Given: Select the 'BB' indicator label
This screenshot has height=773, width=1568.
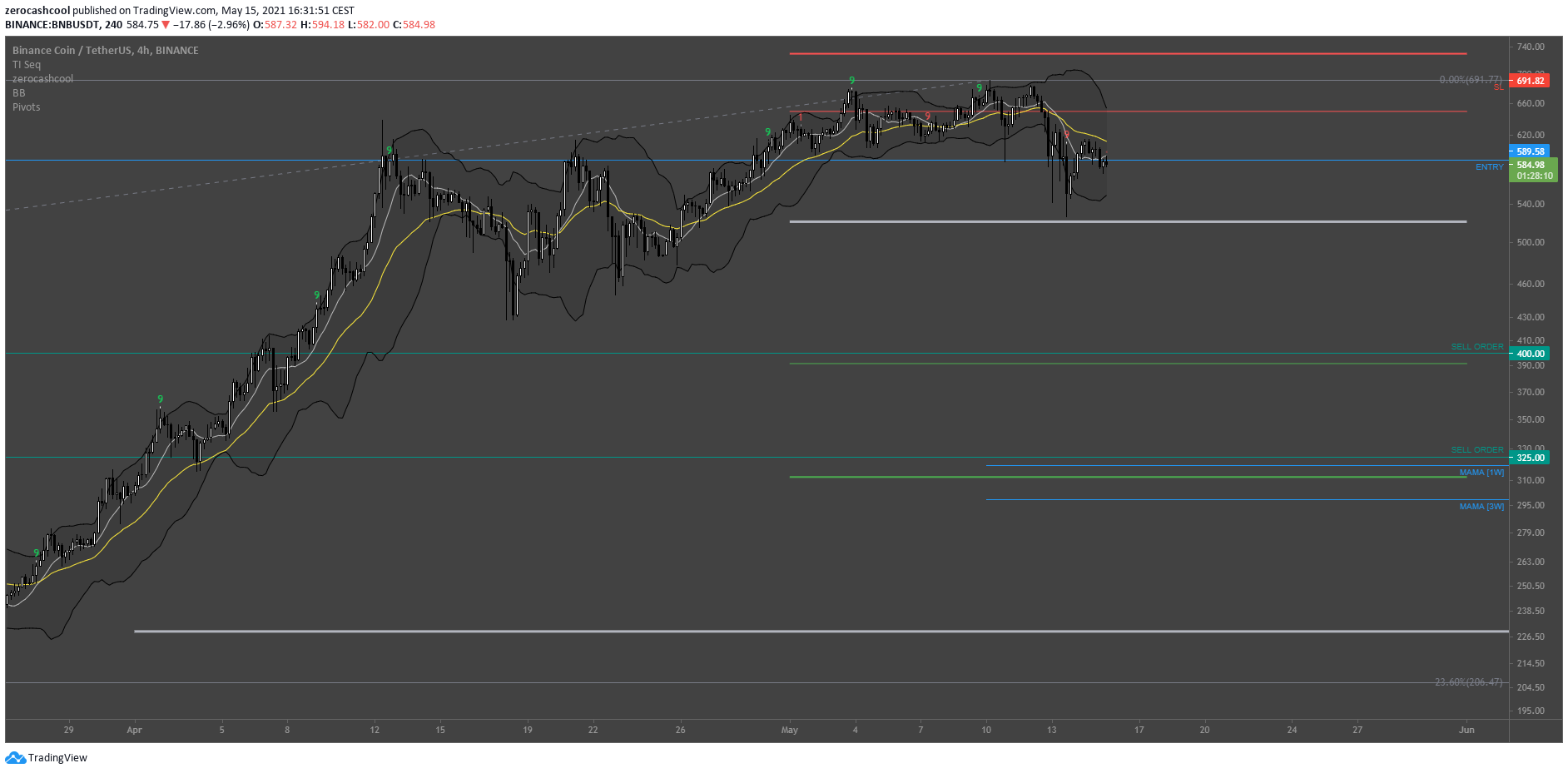Looking at the screenshot, I should point(19,93).
